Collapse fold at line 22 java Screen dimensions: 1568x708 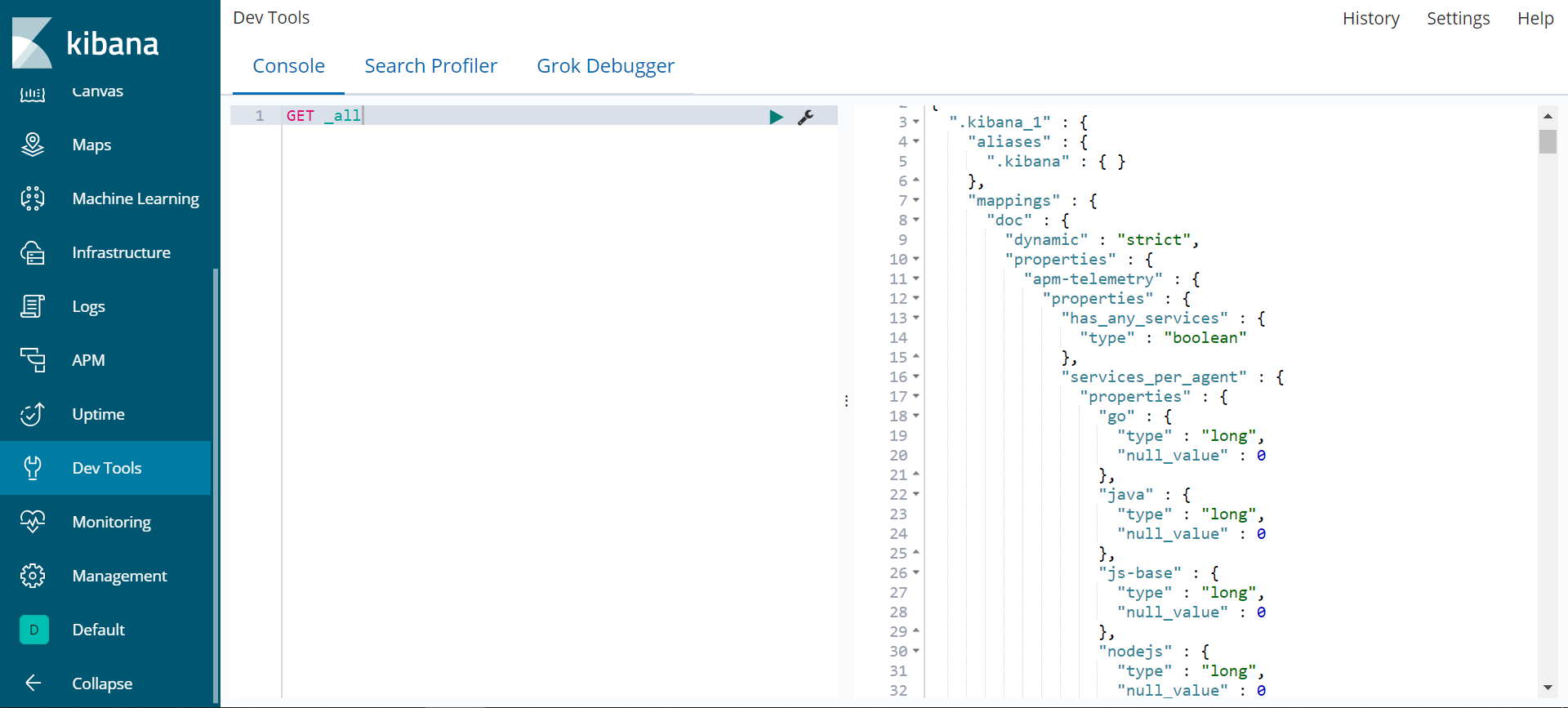coord(916,494)
